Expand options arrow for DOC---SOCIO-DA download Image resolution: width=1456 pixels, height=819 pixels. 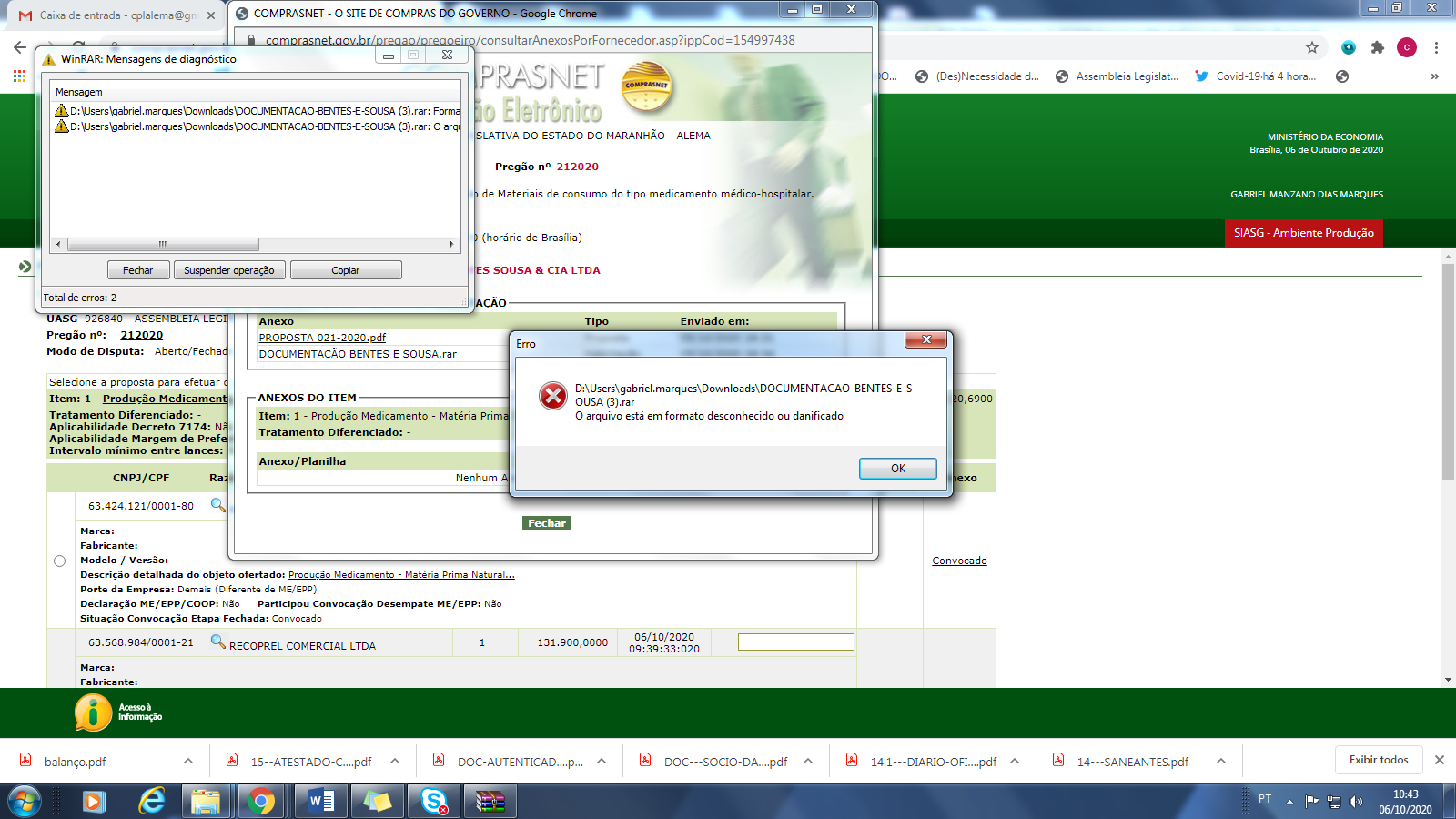point(808,761)
